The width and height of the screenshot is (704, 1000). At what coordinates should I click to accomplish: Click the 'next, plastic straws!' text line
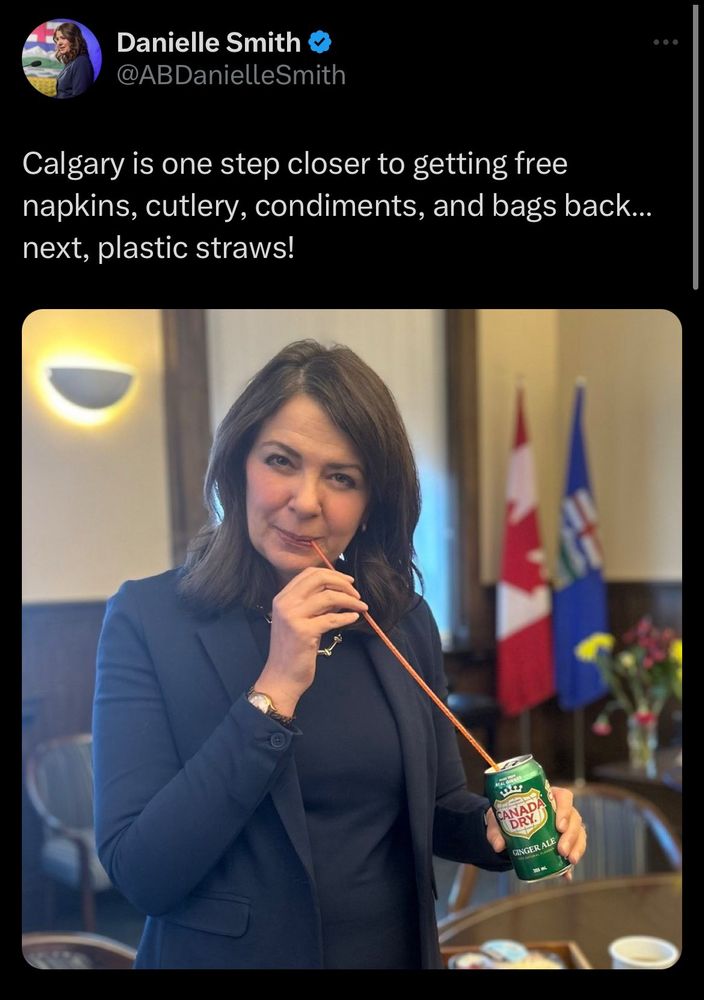tap(158, 248)
